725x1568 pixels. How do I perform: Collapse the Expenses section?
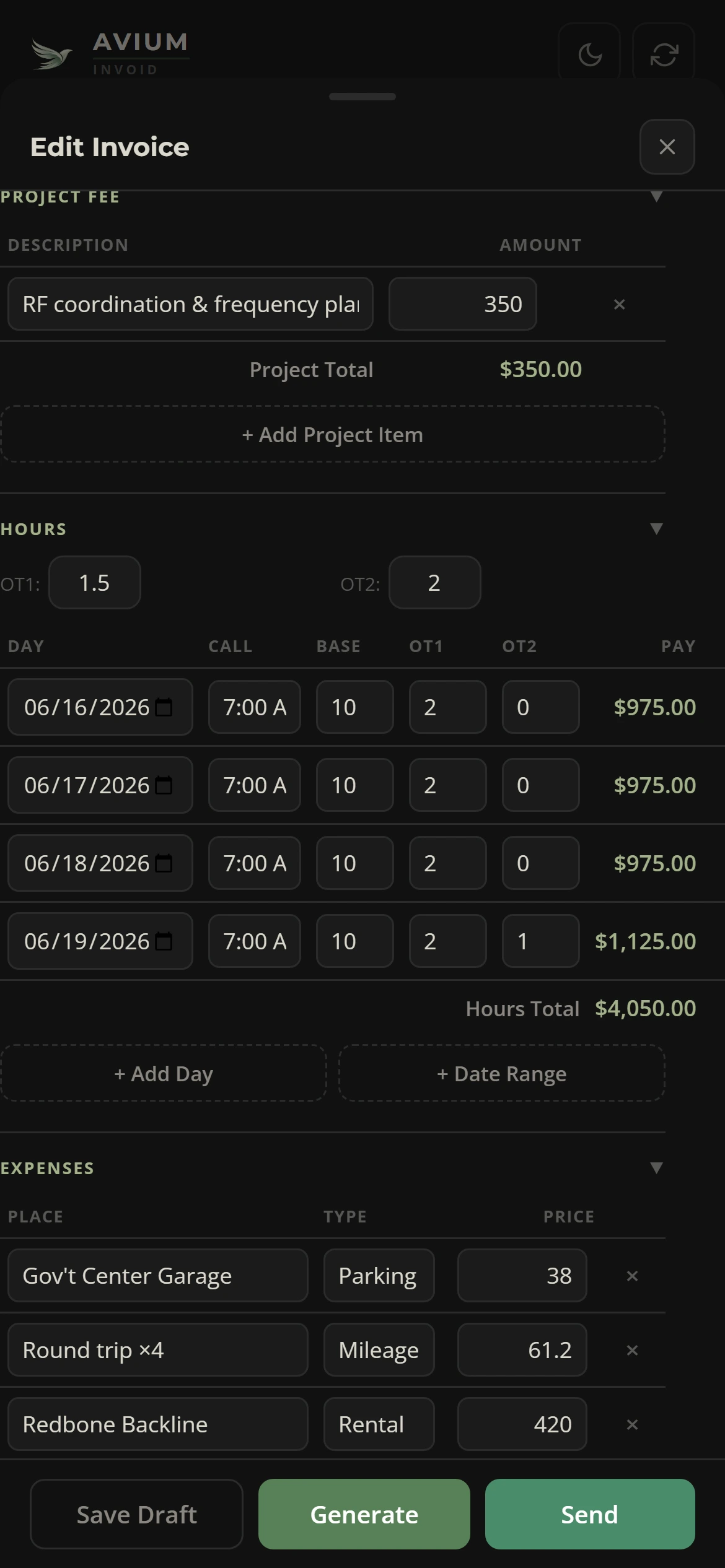point(656,1168)
